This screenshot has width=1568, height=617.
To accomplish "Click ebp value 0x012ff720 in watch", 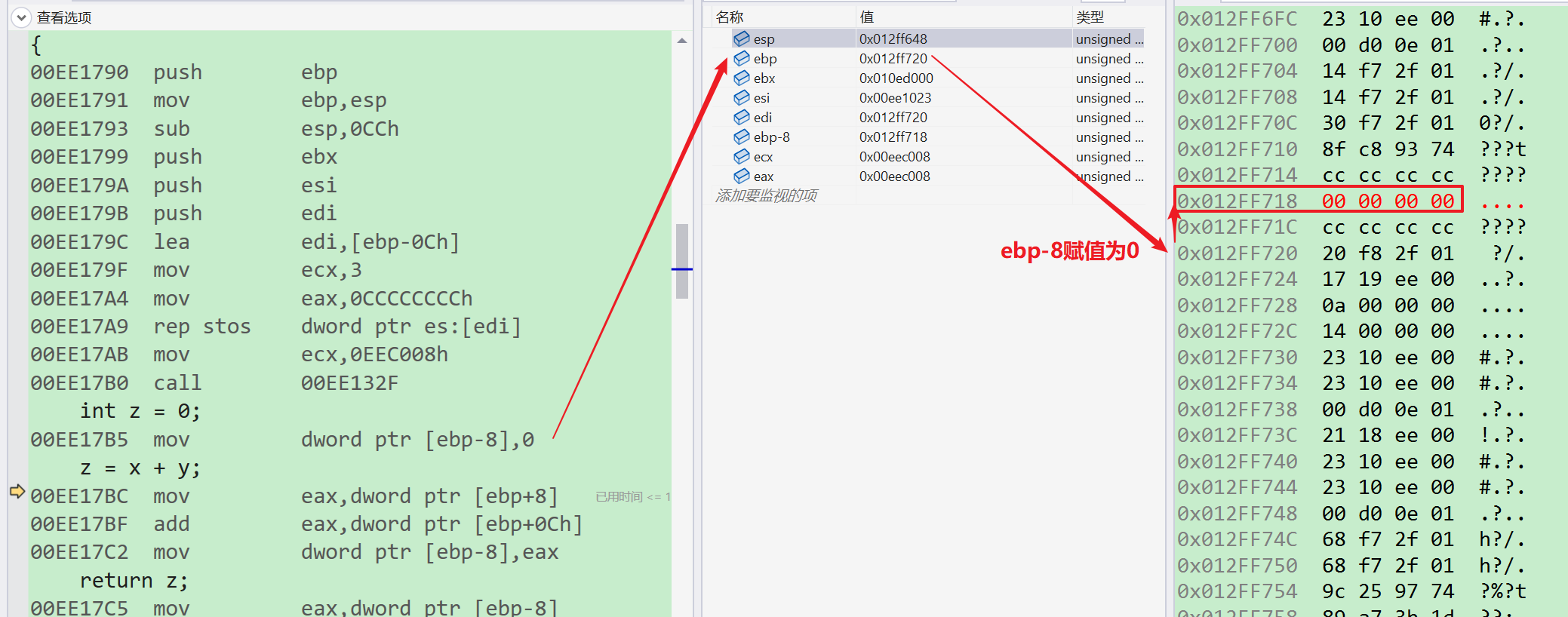I will [x=893, y=58].
